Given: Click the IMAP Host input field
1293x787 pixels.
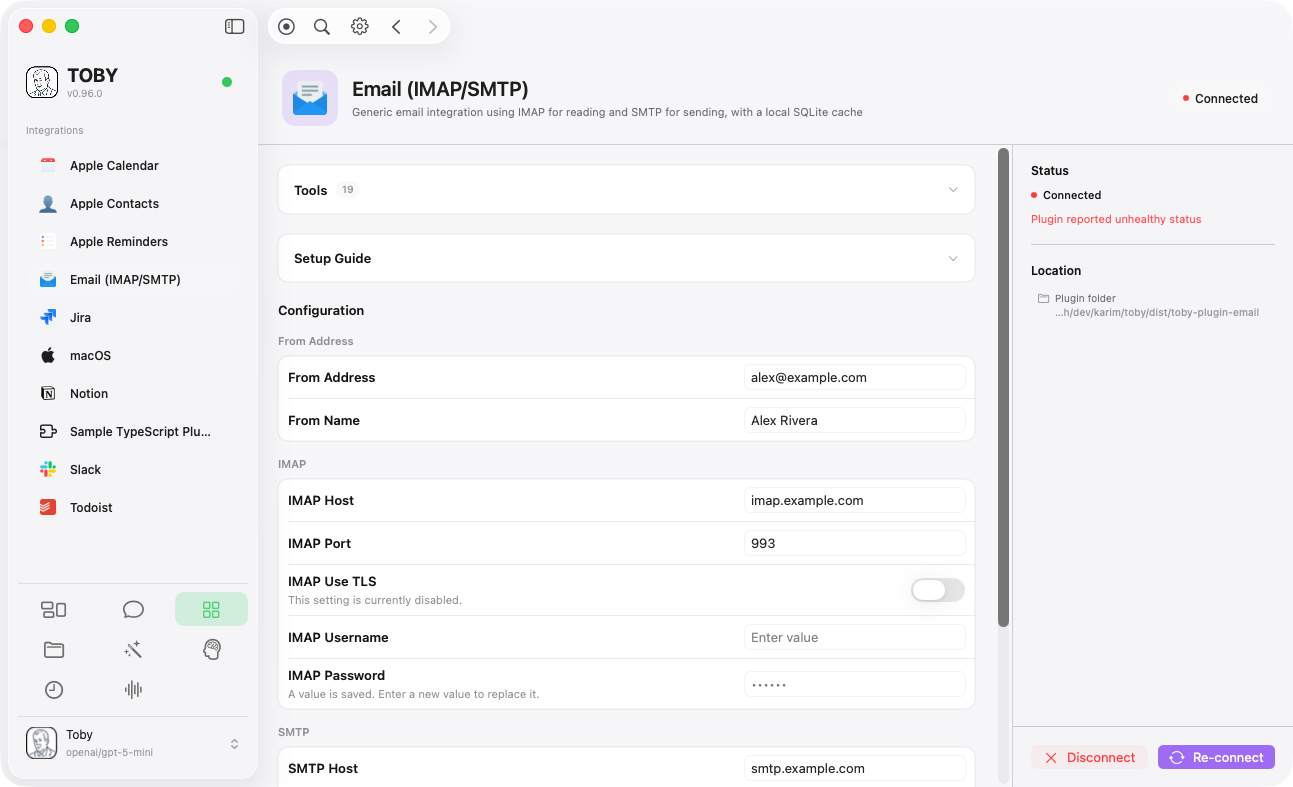Looking at the screenshot, I should click(x=855, y=501).
